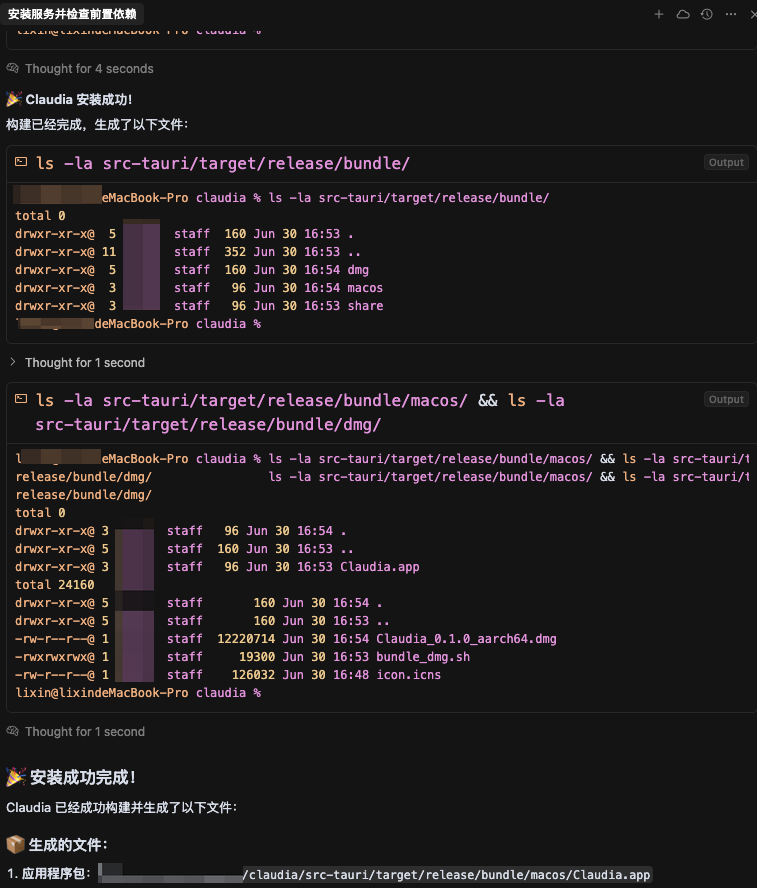757x888 pixels.
Task: Click the heading 'Claudia 安装成功!'
Action: click(79, 100)
